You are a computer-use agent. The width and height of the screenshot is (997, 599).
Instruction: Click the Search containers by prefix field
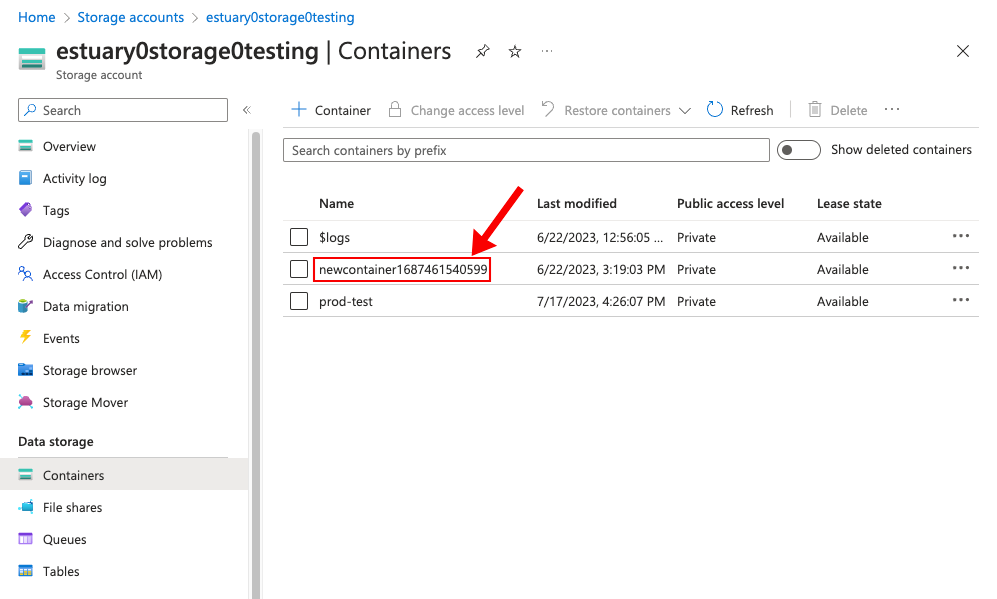(x=526, y=150)
